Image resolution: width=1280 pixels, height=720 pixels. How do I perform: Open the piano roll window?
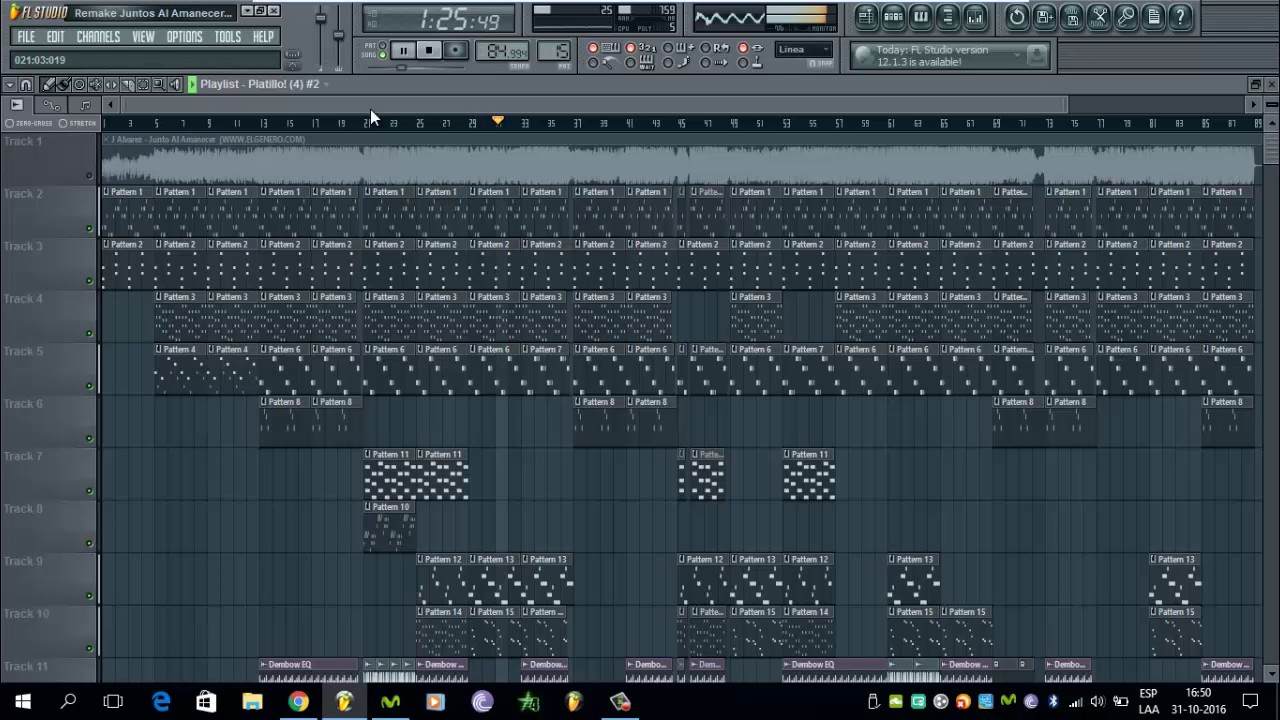[x=920, y=17]
